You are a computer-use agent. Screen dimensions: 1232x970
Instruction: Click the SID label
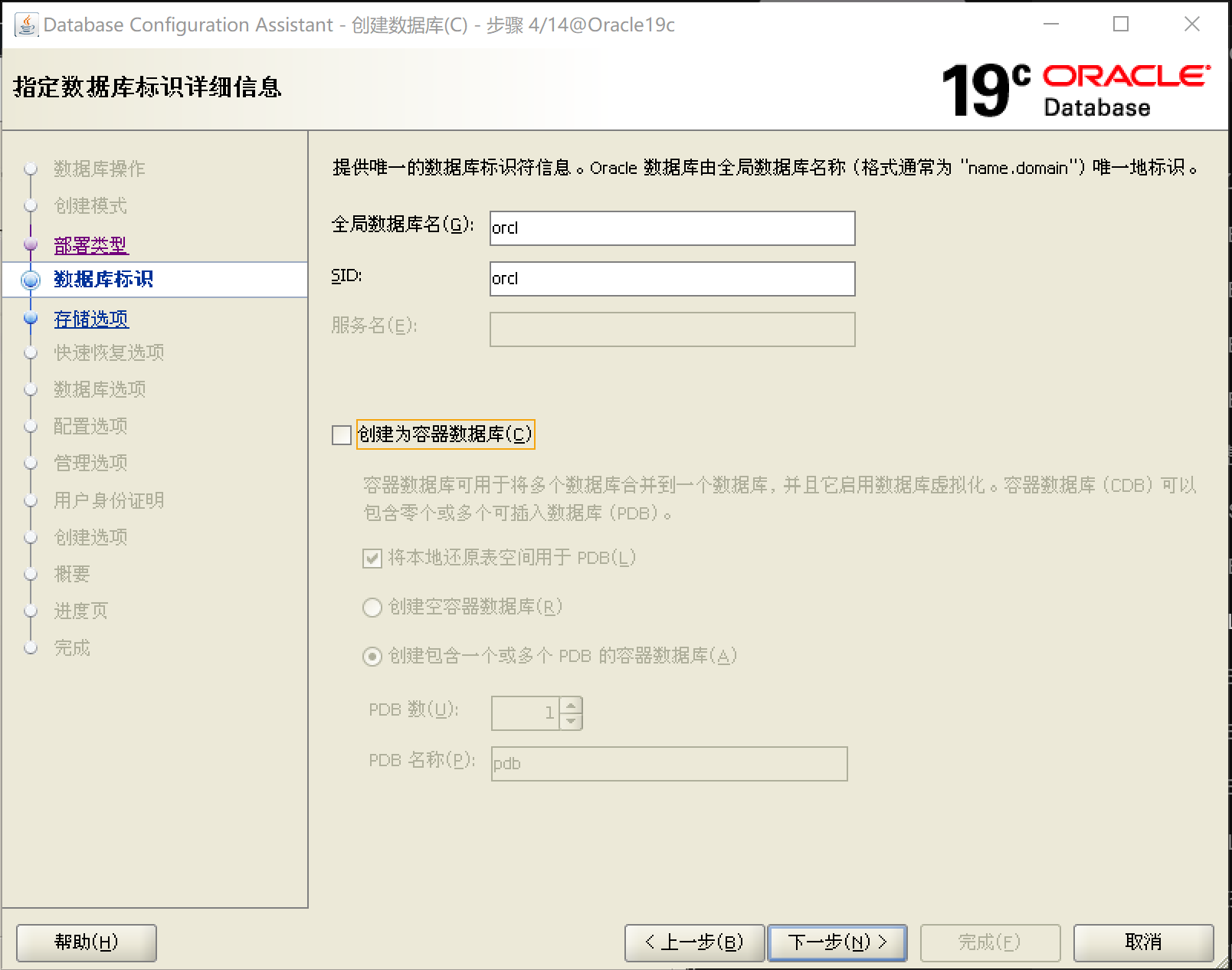(x=346, y=276)
